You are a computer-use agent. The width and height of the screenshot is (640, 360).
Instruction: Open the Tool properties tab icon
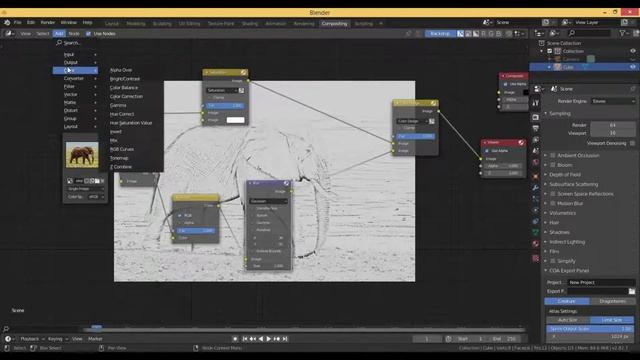click(x=536, y=103)
